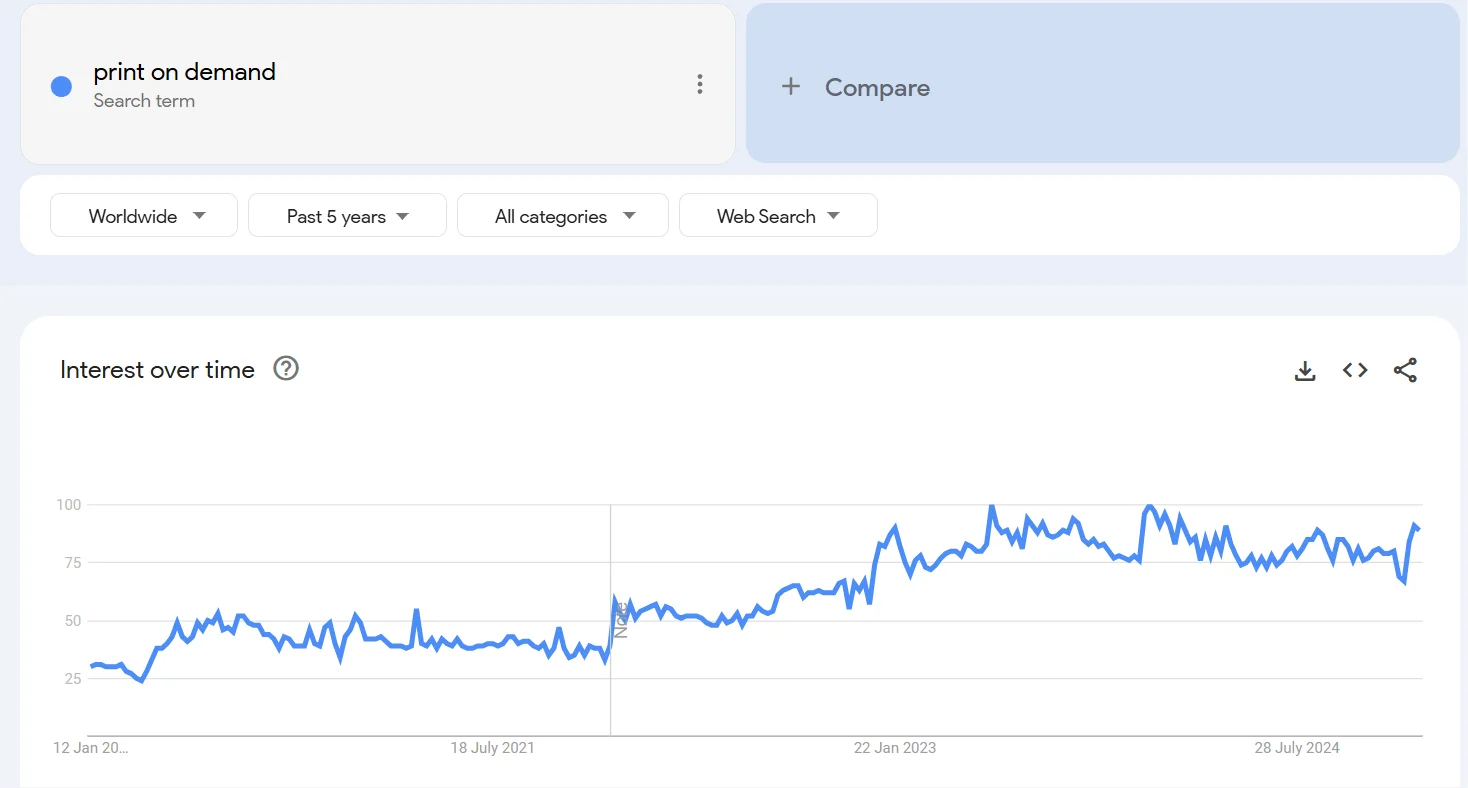Click the plus icon in the Compare box

click(x=791, y=87)
